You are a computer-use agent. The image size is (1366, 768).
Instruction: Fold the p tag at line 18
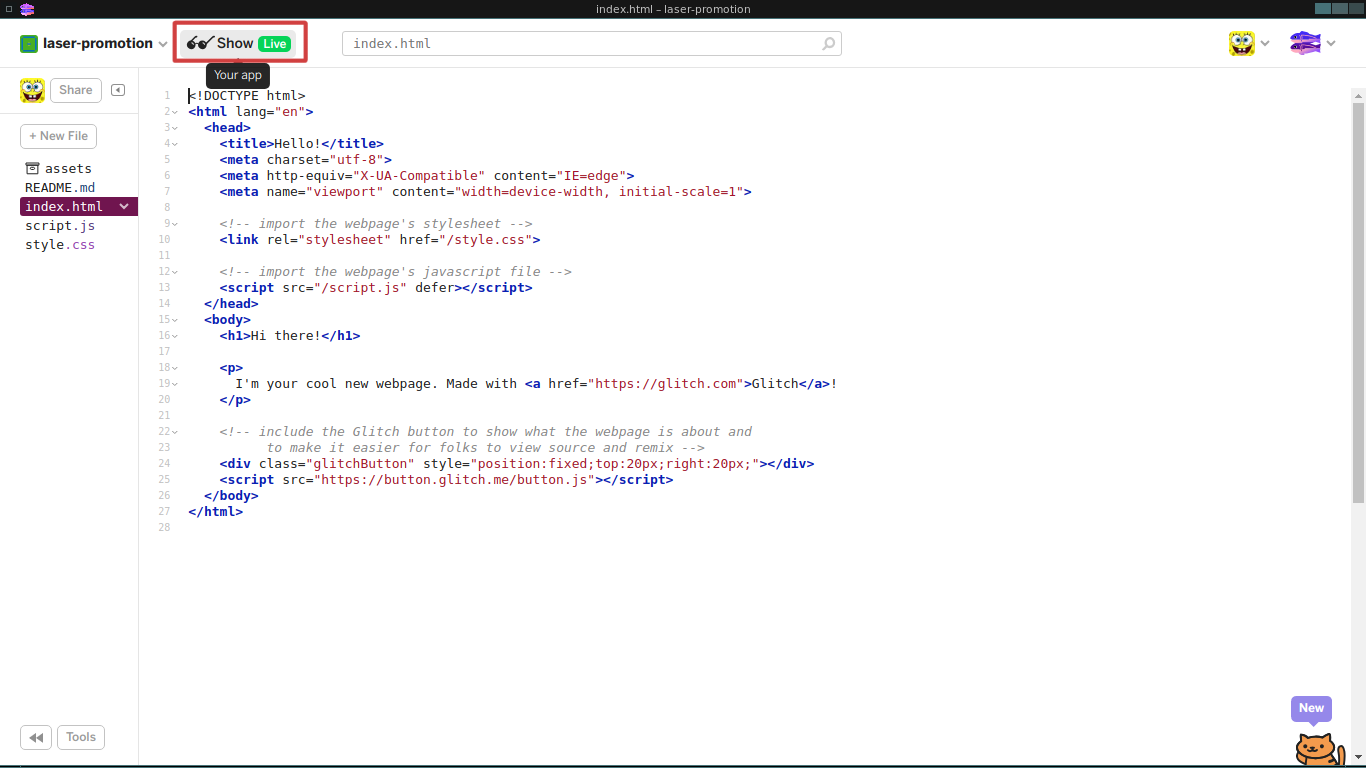(x=175, y=368)
